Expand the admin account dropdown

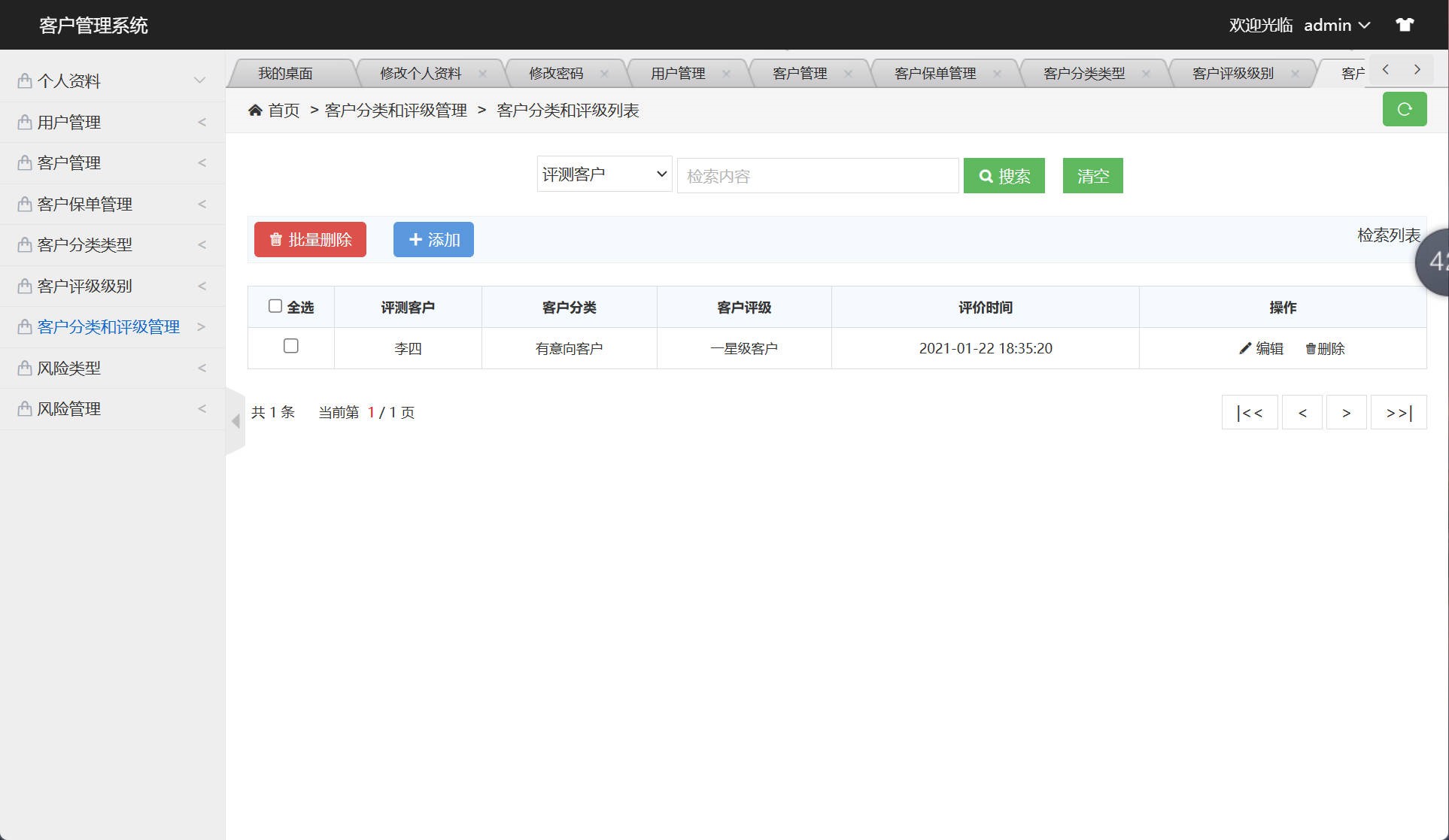point(1365,25)
